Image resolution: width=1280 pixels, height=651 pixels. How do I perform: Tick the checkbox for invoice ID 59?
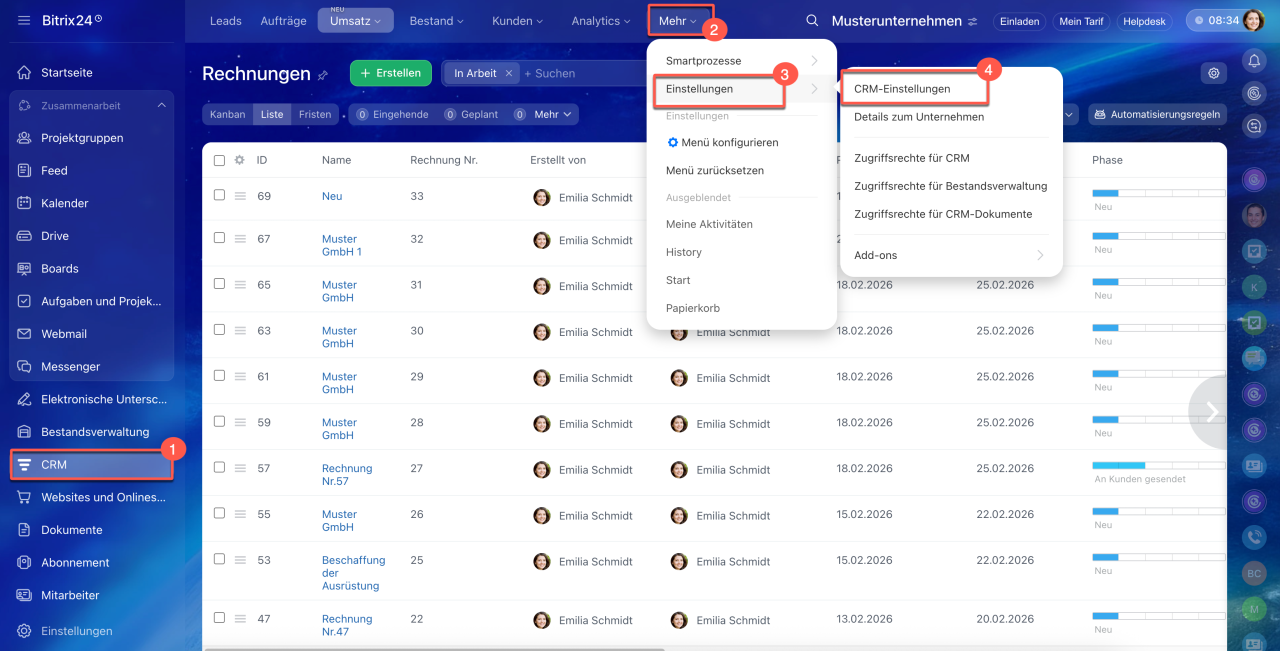pos(219,422)
